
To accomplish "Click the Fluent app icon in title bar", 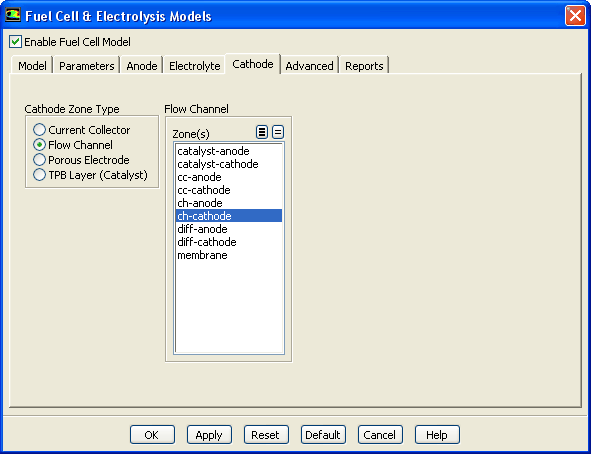I will coord(12,15).
